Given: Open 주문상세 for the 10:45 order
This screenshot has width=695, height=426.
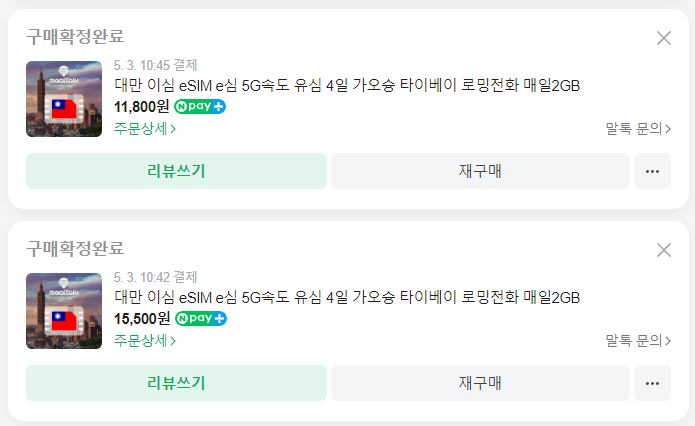Looking at the screenshot, I should click(x=145, y=128).
